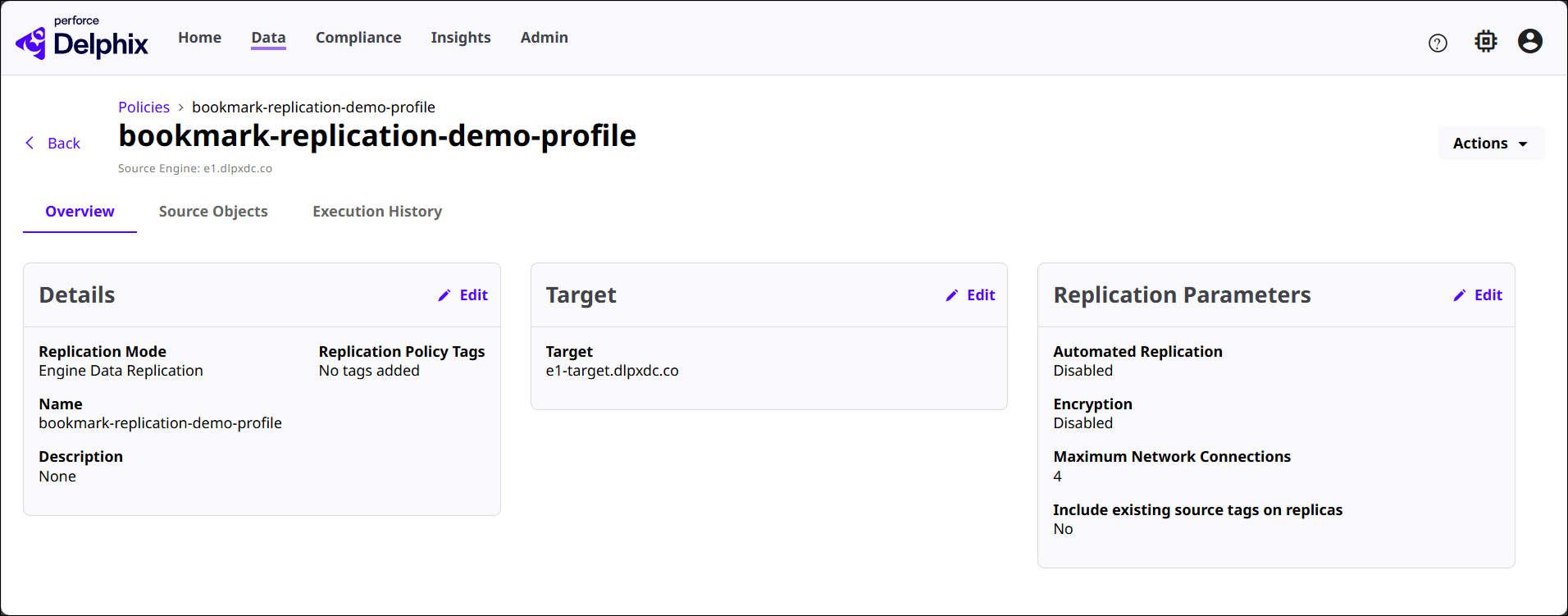Click the Back link text
Viewport: 1568px width, 616px height.
64,144
